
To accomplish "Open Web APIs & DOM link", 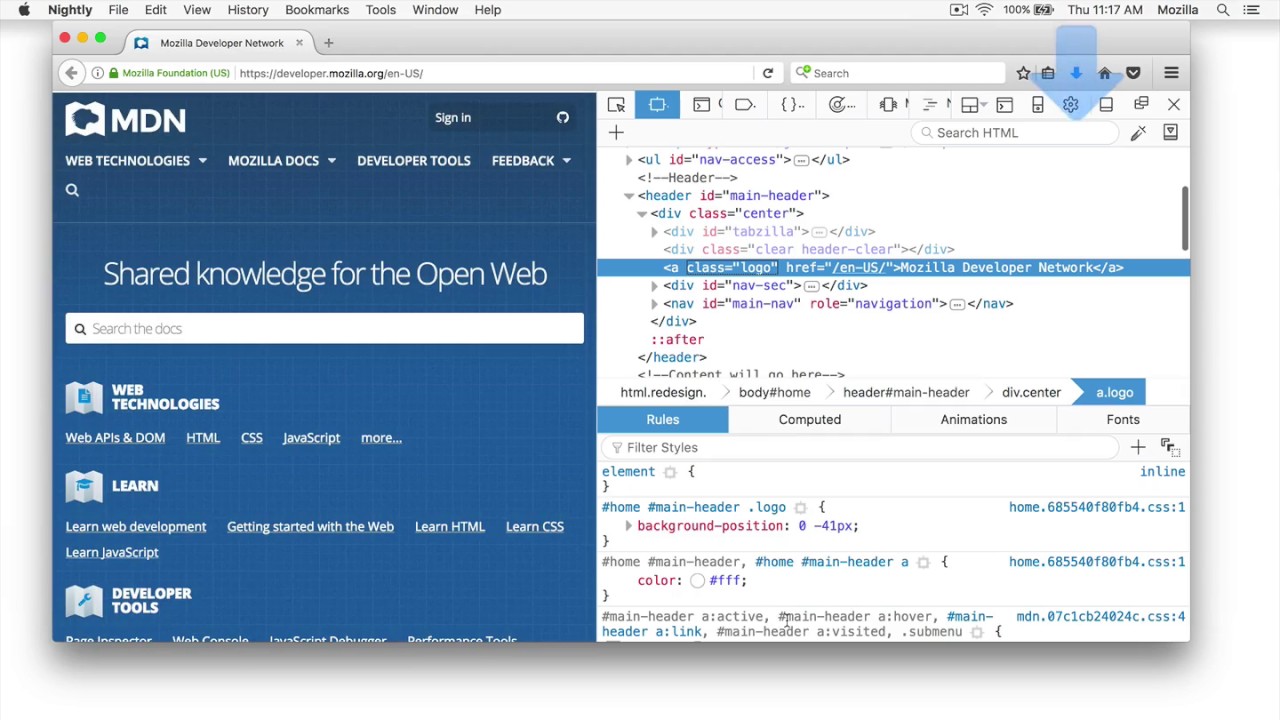I will click(115, 438).
